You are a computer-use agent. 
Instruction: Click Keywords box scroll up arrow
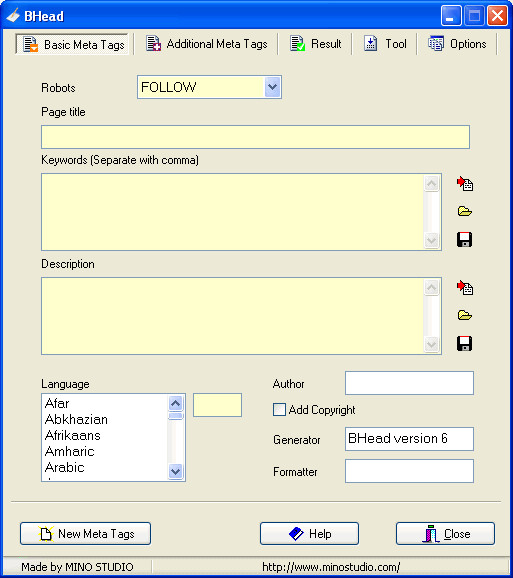[x=432, y=184]
